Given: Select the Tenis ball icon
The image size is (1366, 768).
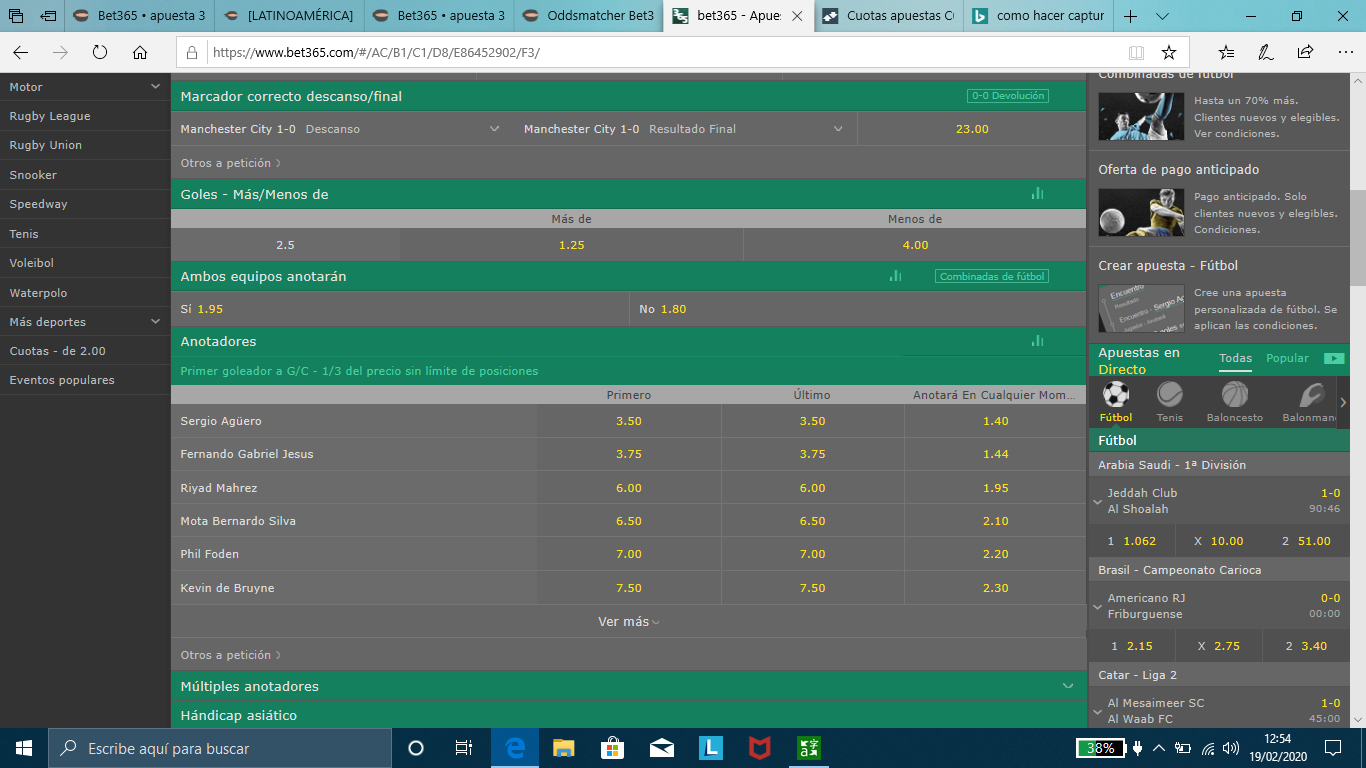Looking at the screenshot, I should coord(1169,394).
